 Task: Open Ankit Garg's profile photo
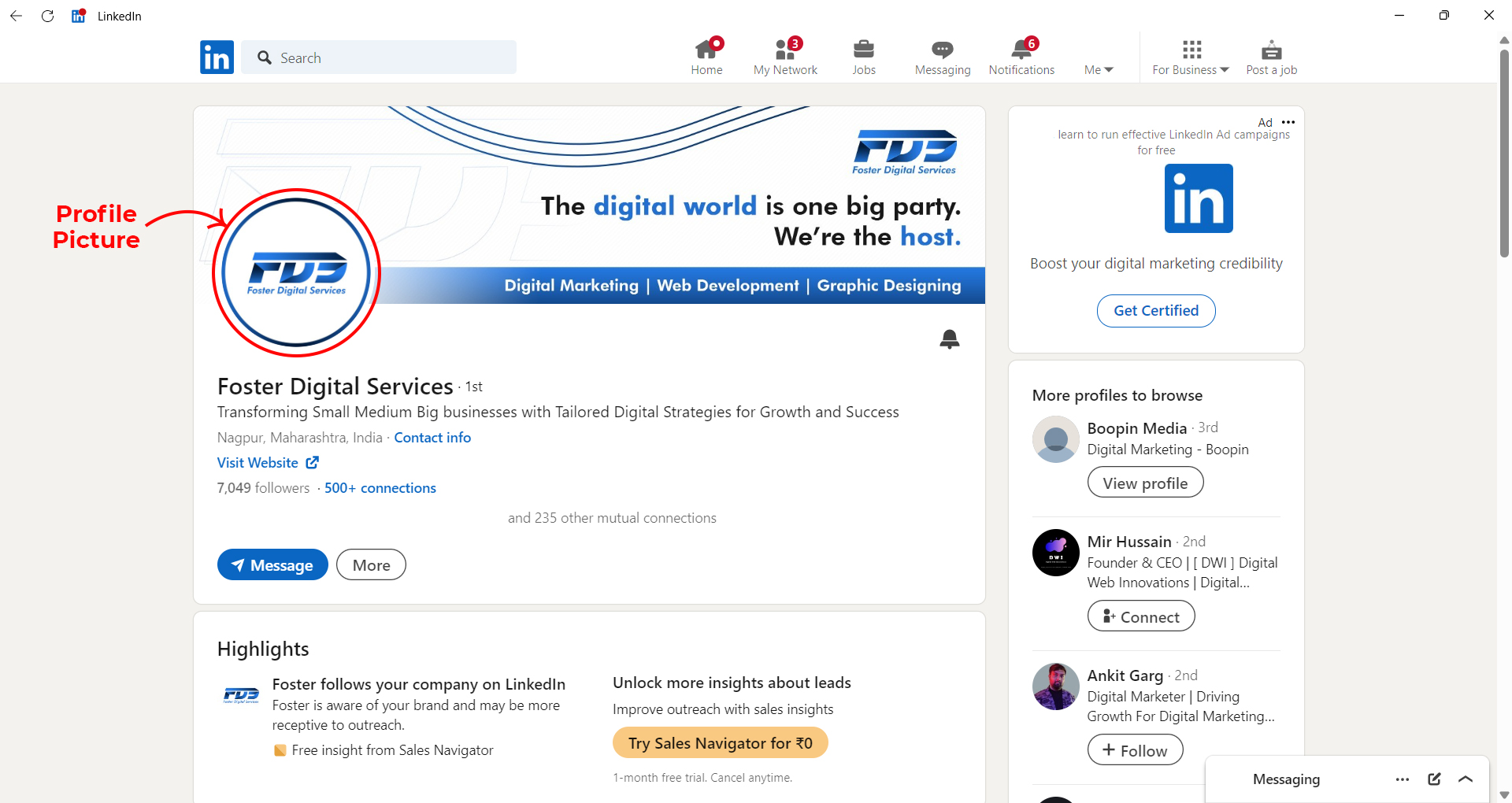(x=1056, y=686)
